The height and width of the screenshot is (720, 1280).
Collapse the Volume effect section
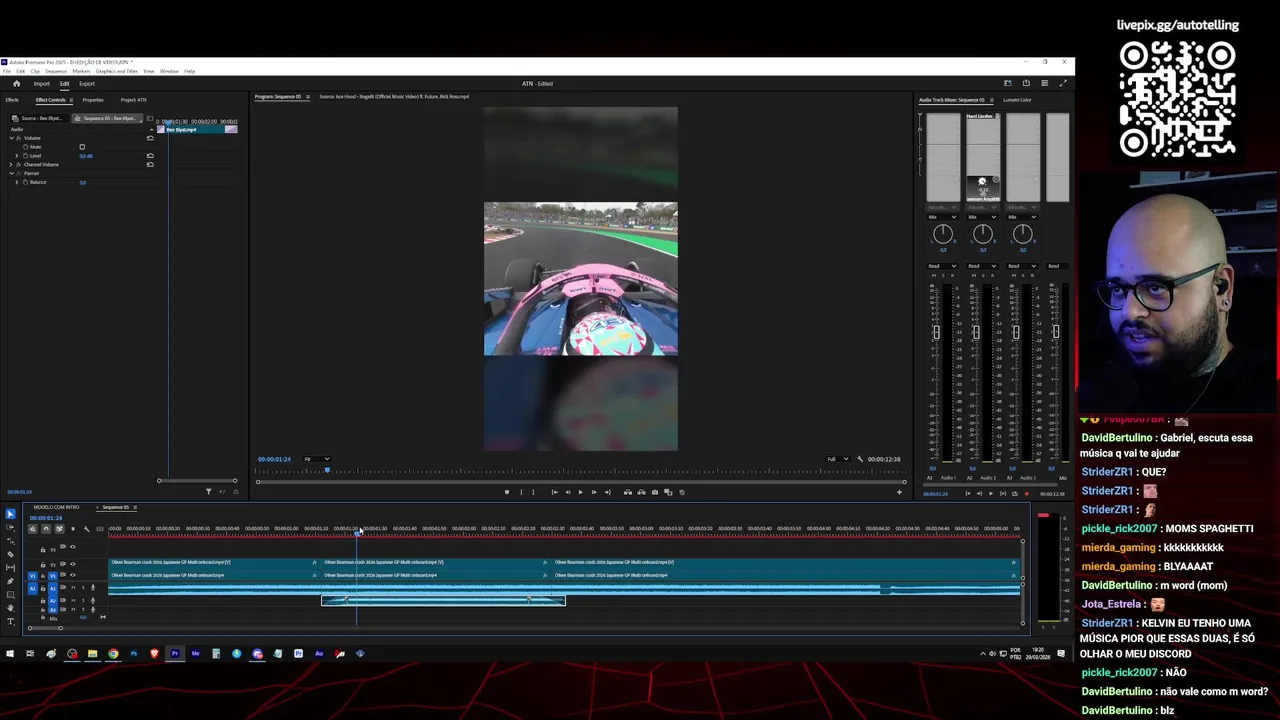point(11,138)
